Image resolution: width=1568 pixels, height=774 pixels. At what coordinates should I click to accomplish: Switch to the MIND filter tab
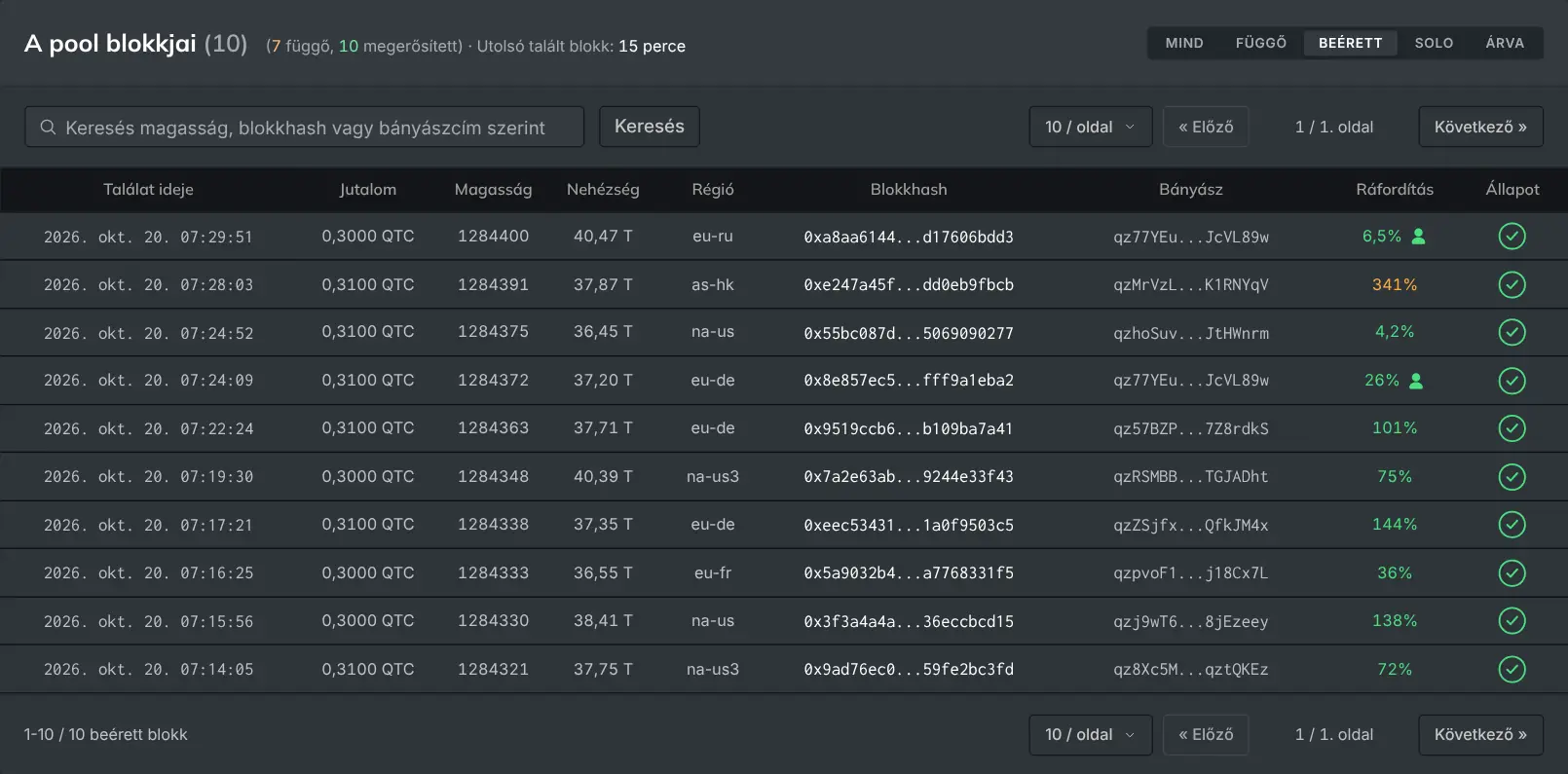coord(1184,43)
